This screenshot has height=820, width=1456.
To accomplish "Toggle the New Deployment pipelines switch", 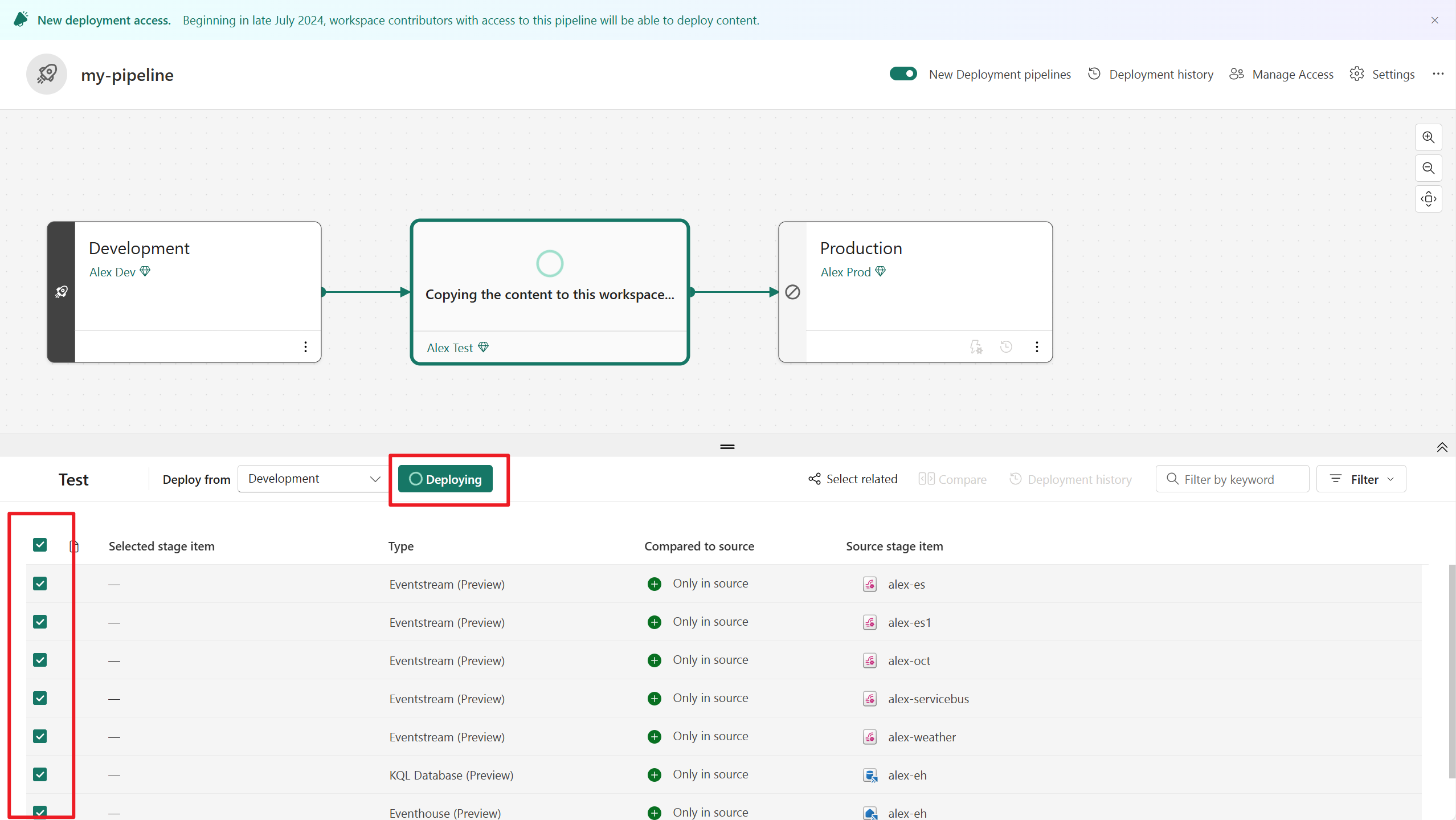I will coord(901,74).
